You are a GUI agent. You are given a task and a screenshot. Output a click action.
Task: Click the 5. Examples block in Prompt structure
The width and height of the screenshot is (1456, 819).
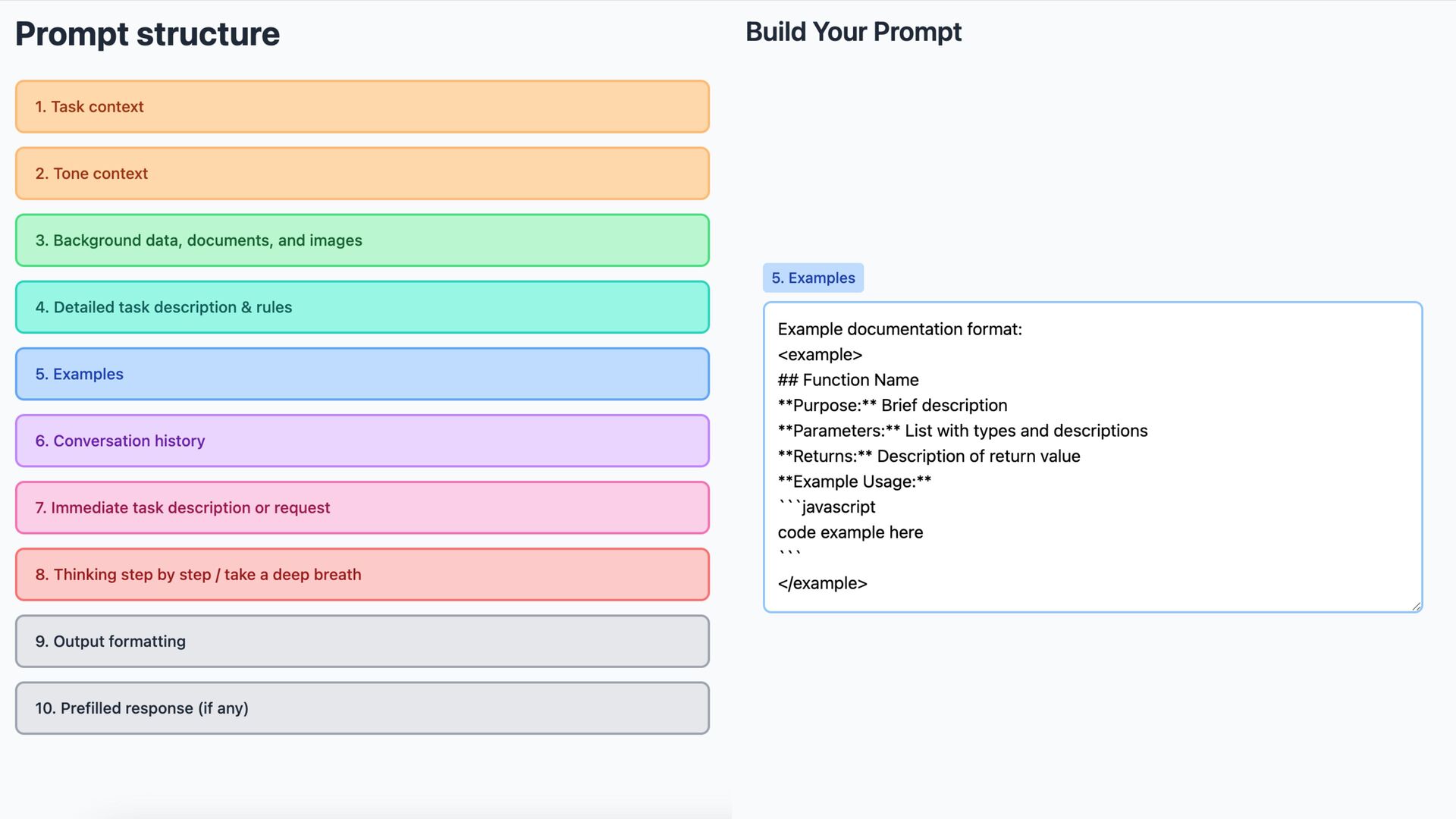(362, 374)
